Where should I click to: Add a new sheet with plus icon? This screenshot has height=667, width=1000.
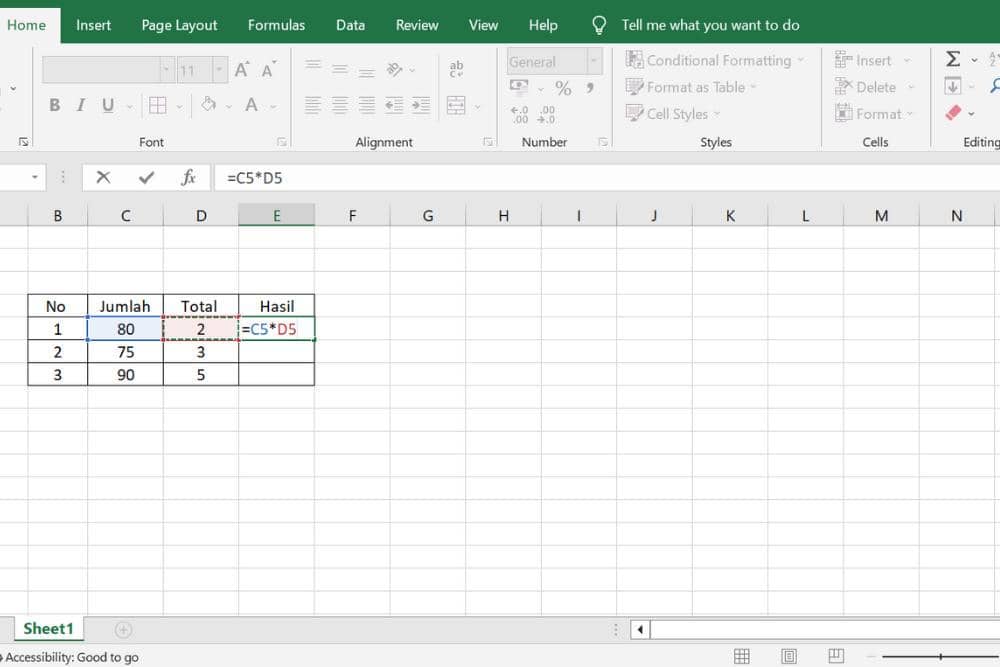pos(123,629)
